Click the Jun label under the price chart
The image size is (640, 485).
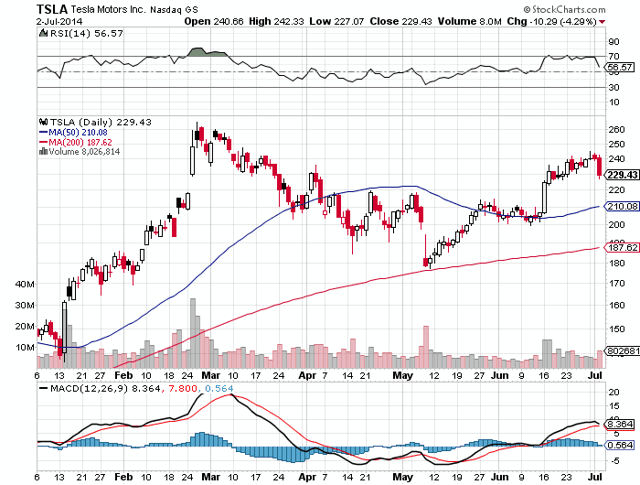click(x=499, y=375)
